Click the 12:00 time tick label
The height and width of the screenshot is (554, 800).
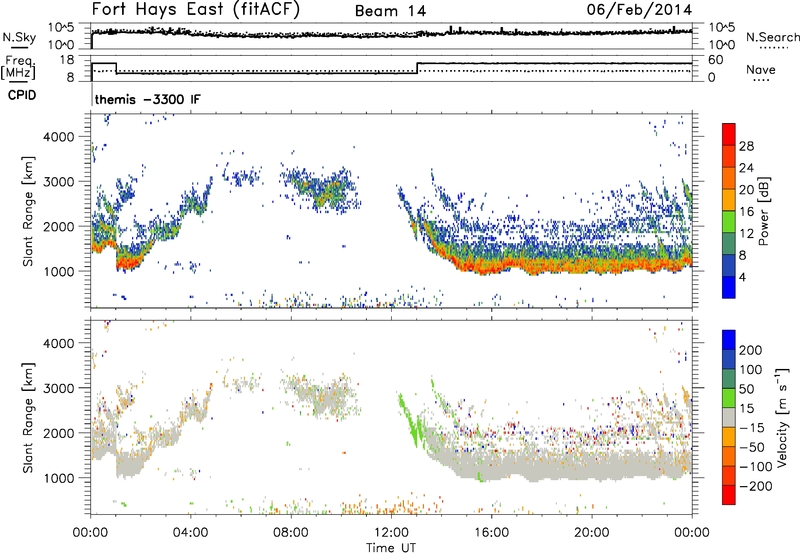pos(391,533)
